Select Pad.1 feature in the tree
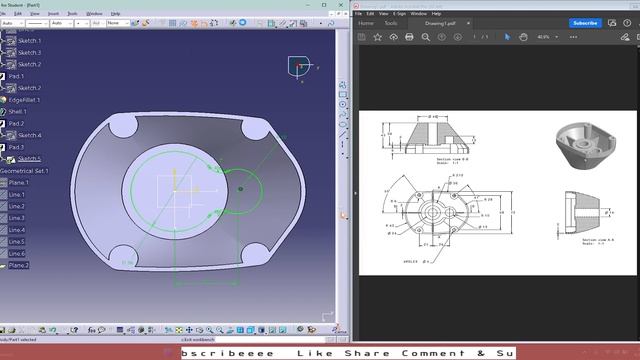This screenshot has width=640, height=360. (x=16, y=76)
